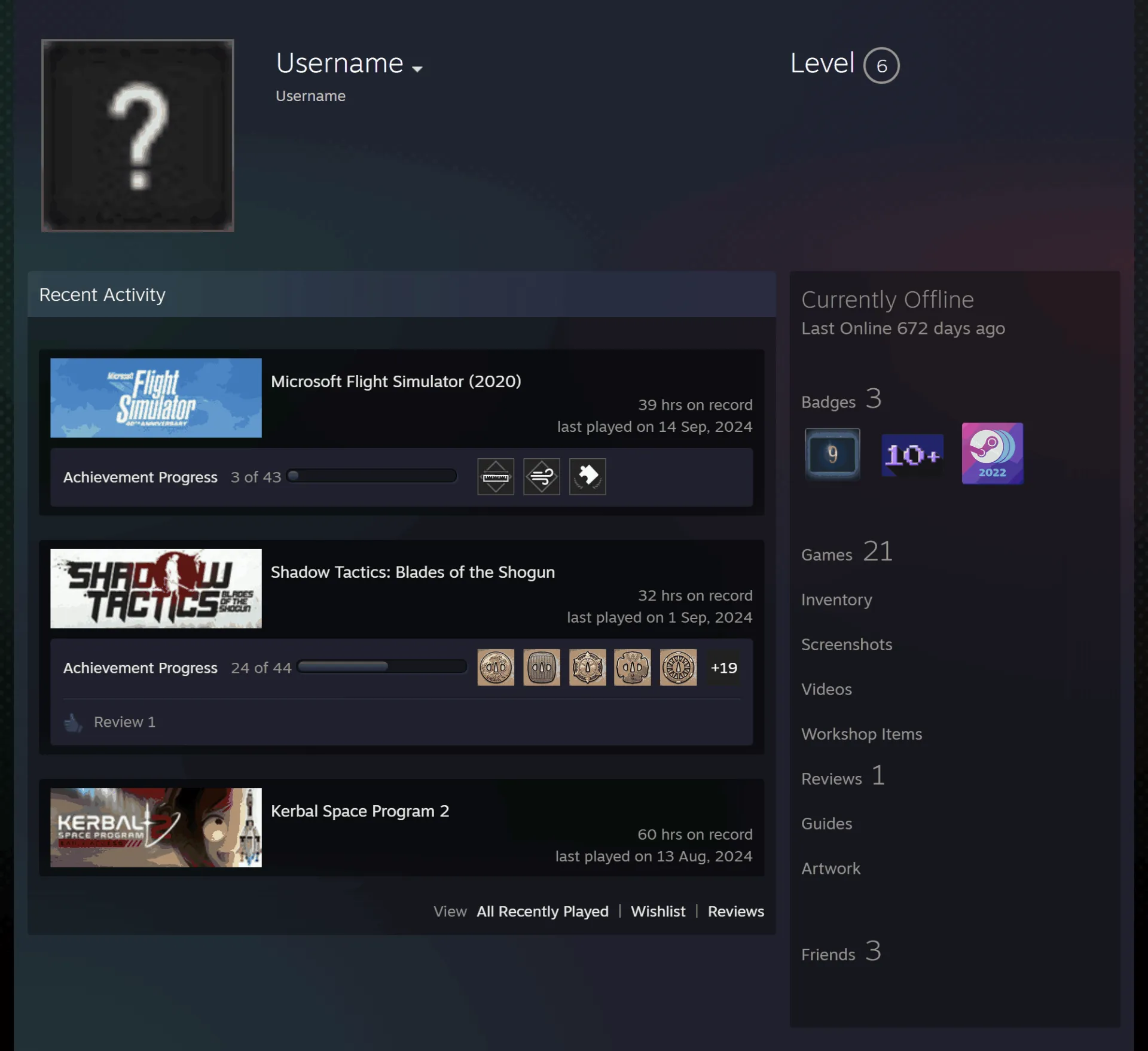View All Recently Played games
Screen dimensions: 1148x1051
pos(542,912)
